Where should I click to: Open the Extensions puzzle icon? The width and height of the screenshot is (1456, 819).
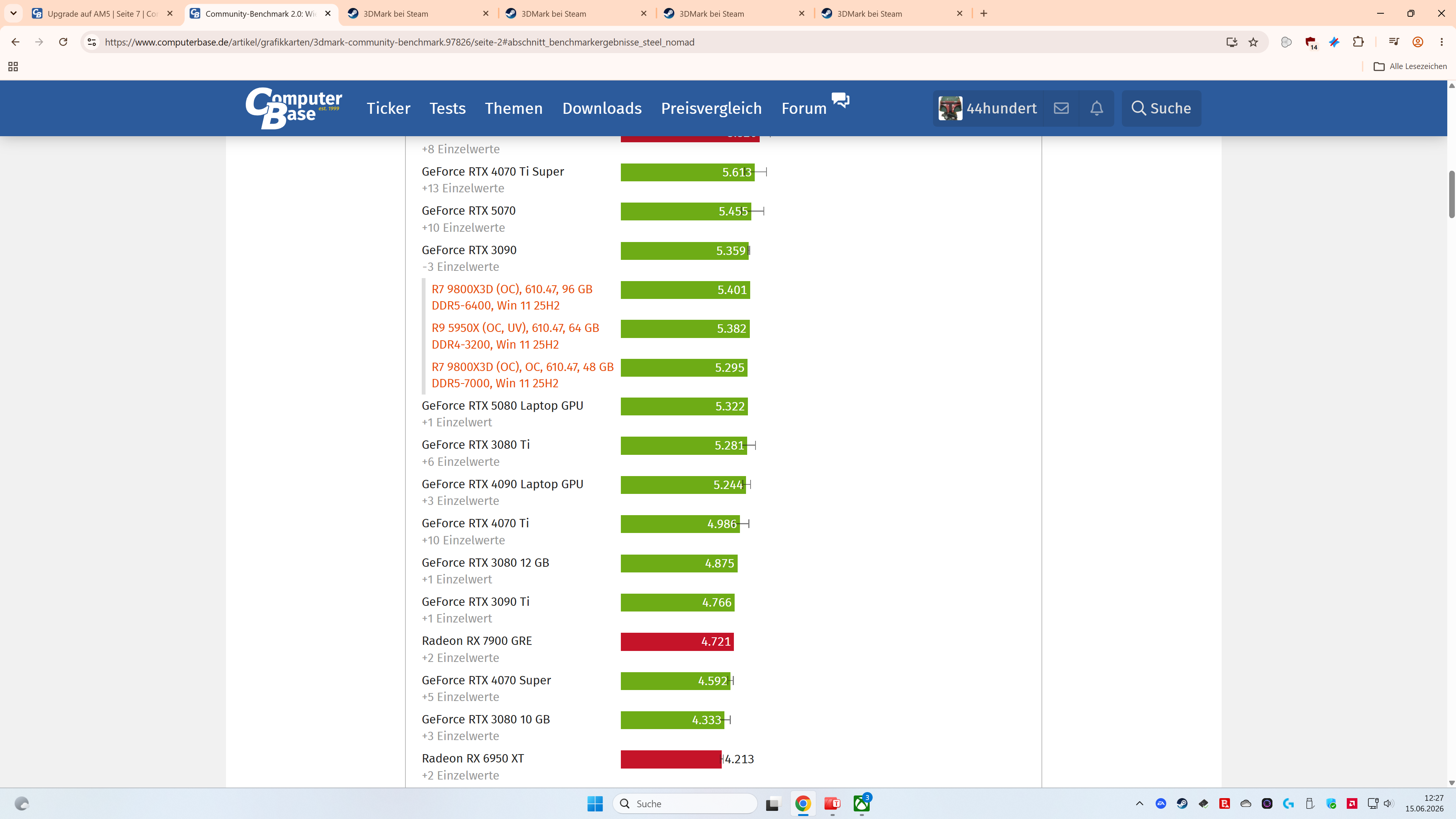tap(1358, 42)
